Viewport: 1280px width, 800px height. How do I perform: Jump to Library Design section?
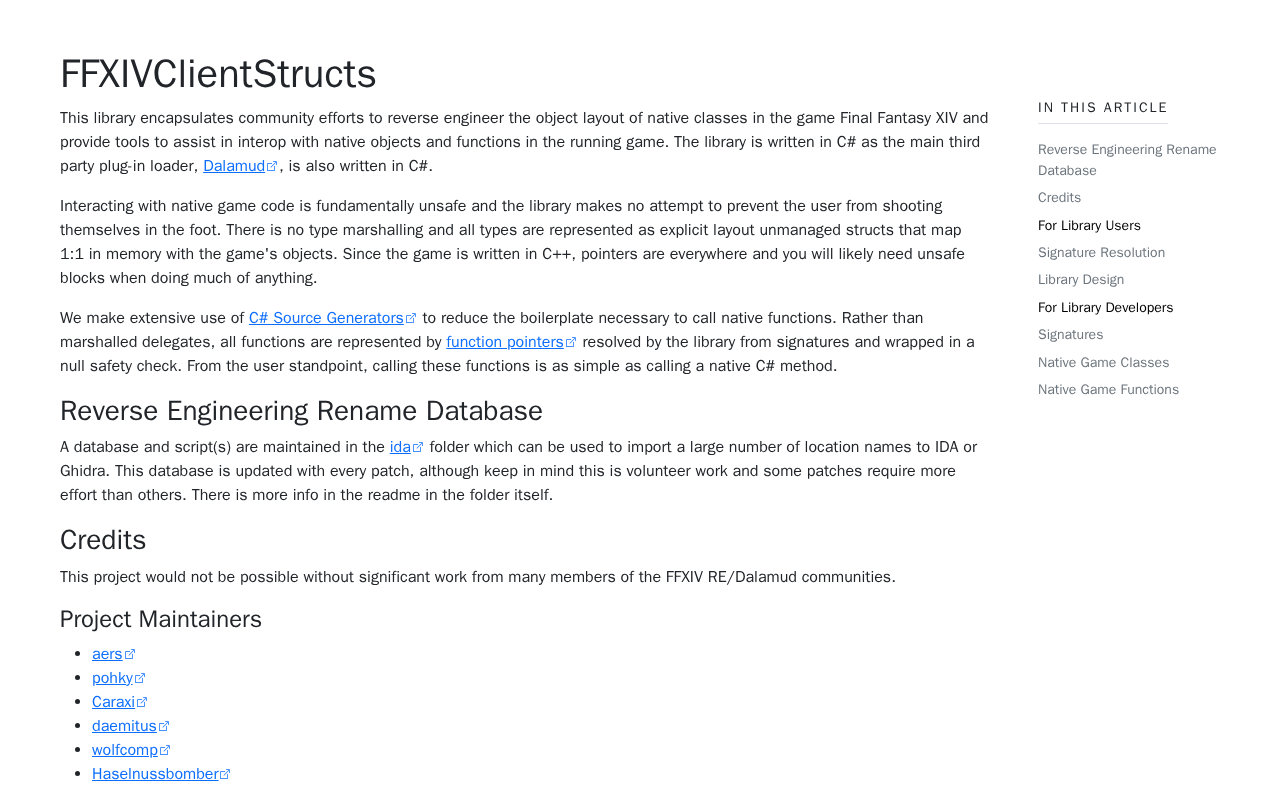click(1080, 280)
